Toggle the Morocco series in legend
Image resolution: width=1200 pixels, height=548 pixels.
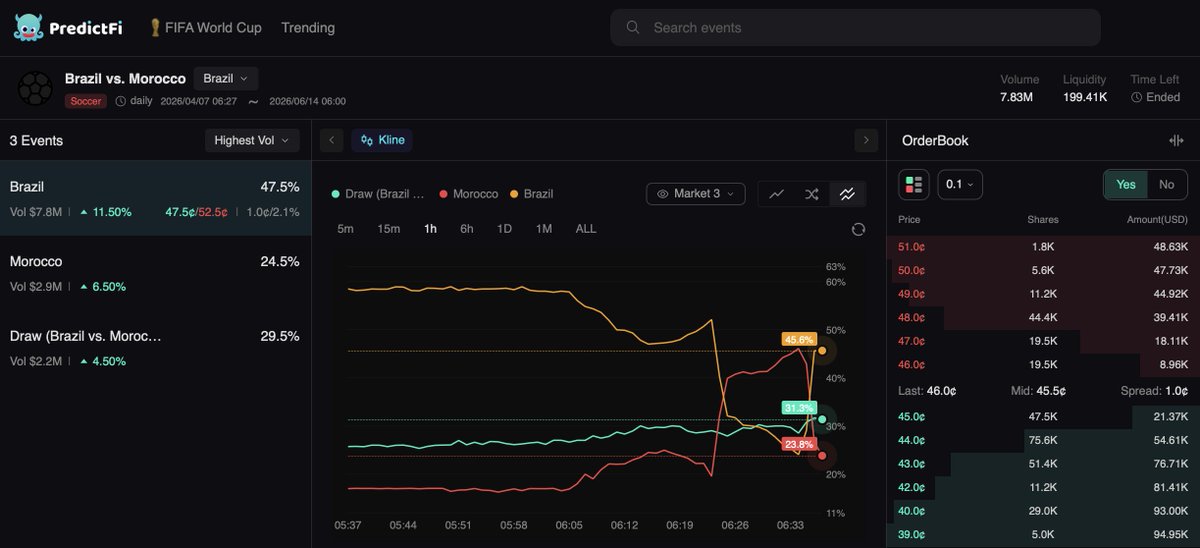(468, 194)
